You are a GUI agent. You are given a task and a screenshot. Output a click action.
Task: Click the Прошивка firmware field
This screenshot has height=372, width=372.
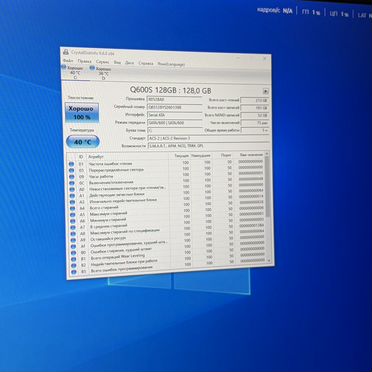pos(175,99)
